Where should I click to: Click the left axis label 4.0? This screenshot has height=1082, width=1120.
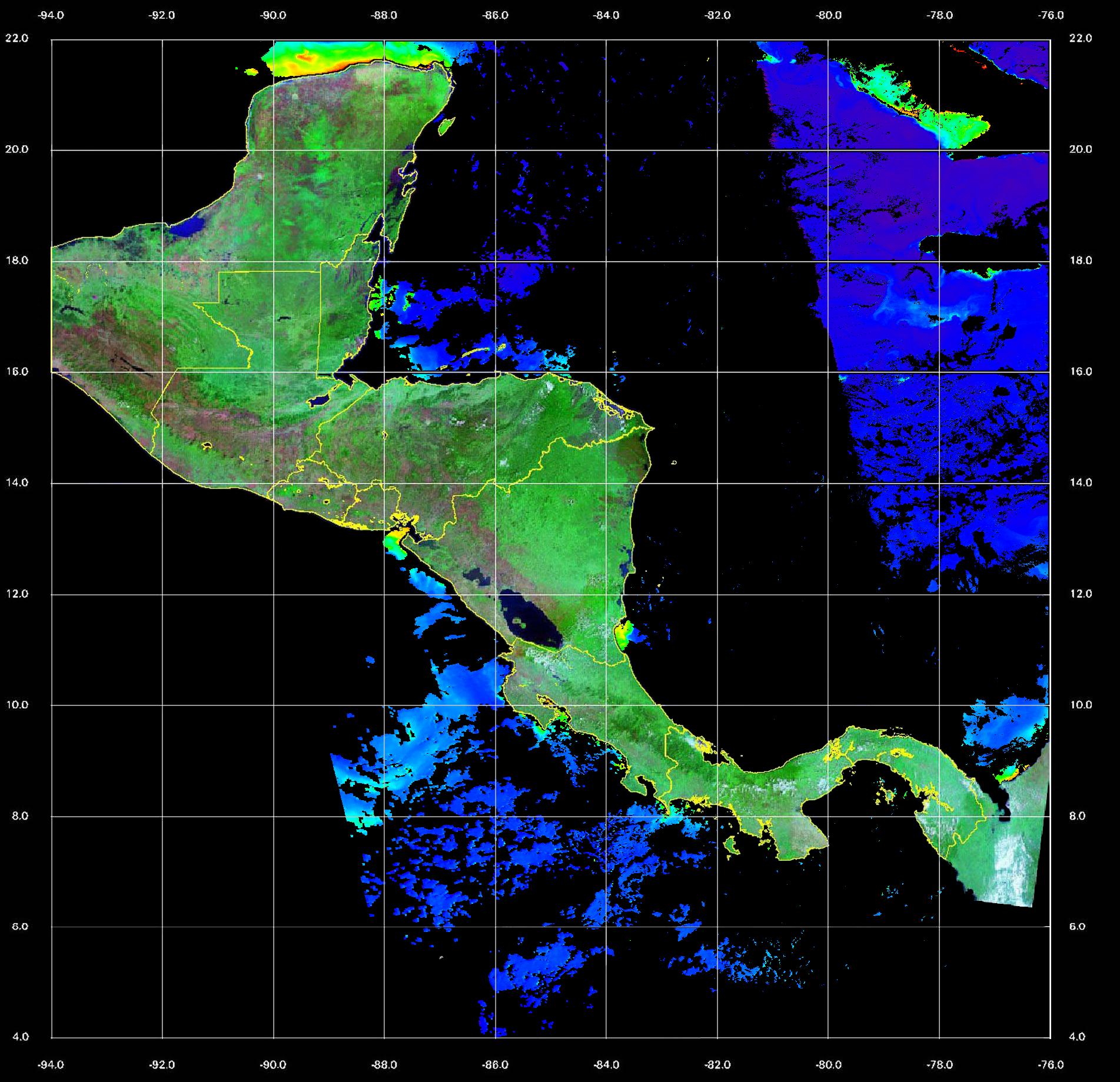[x=19, y=1037]
